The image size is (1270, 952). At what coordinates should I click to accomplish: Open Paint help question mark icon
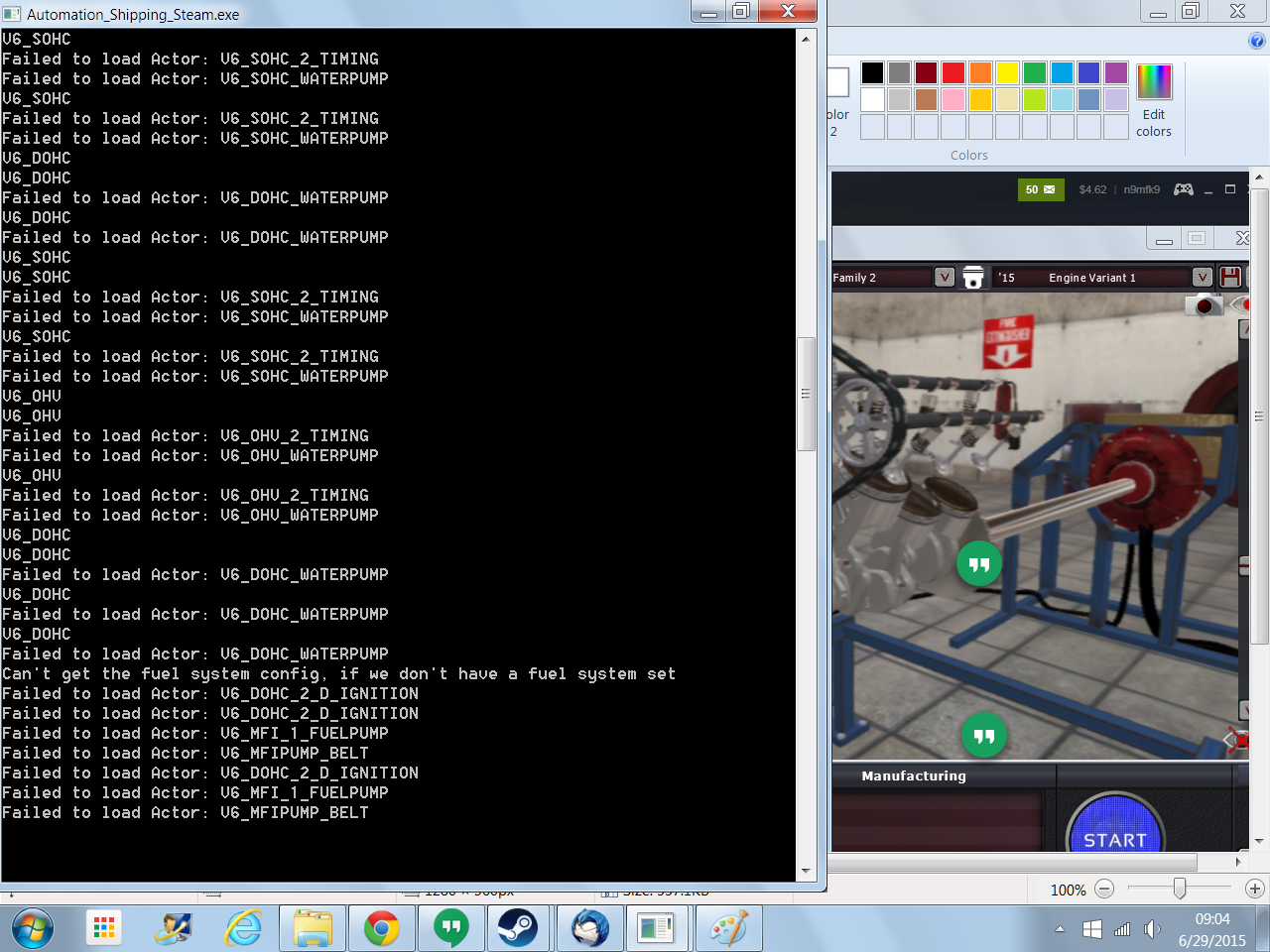(1257, 41)
